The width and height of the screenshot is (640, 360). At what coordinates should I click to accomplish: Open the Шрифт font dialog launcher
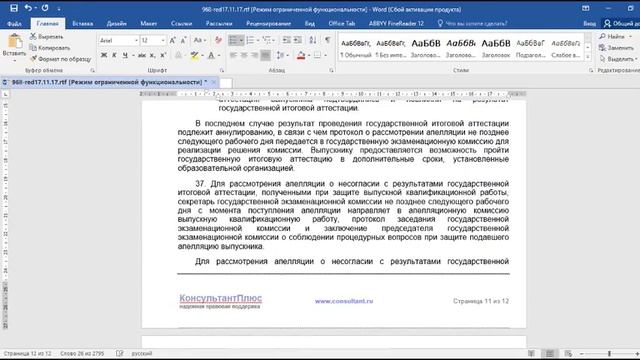coord(222,70)
